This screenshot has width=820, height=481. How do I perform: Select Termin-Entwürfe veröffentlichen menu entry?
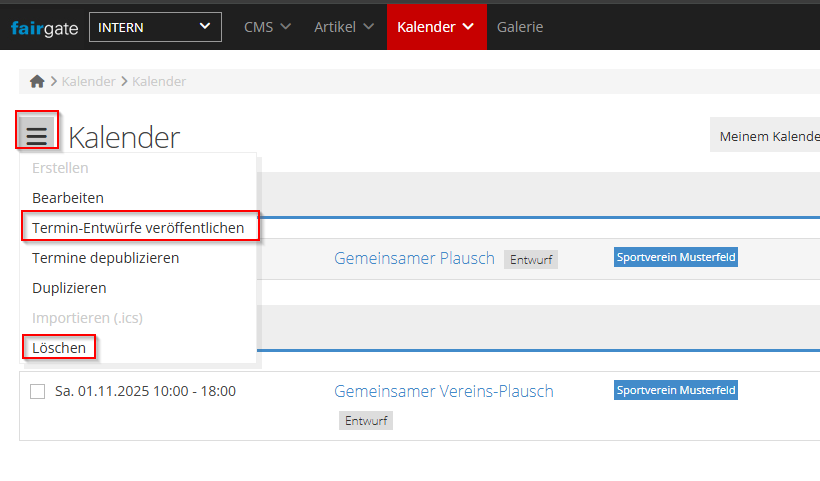pos(138,228)
